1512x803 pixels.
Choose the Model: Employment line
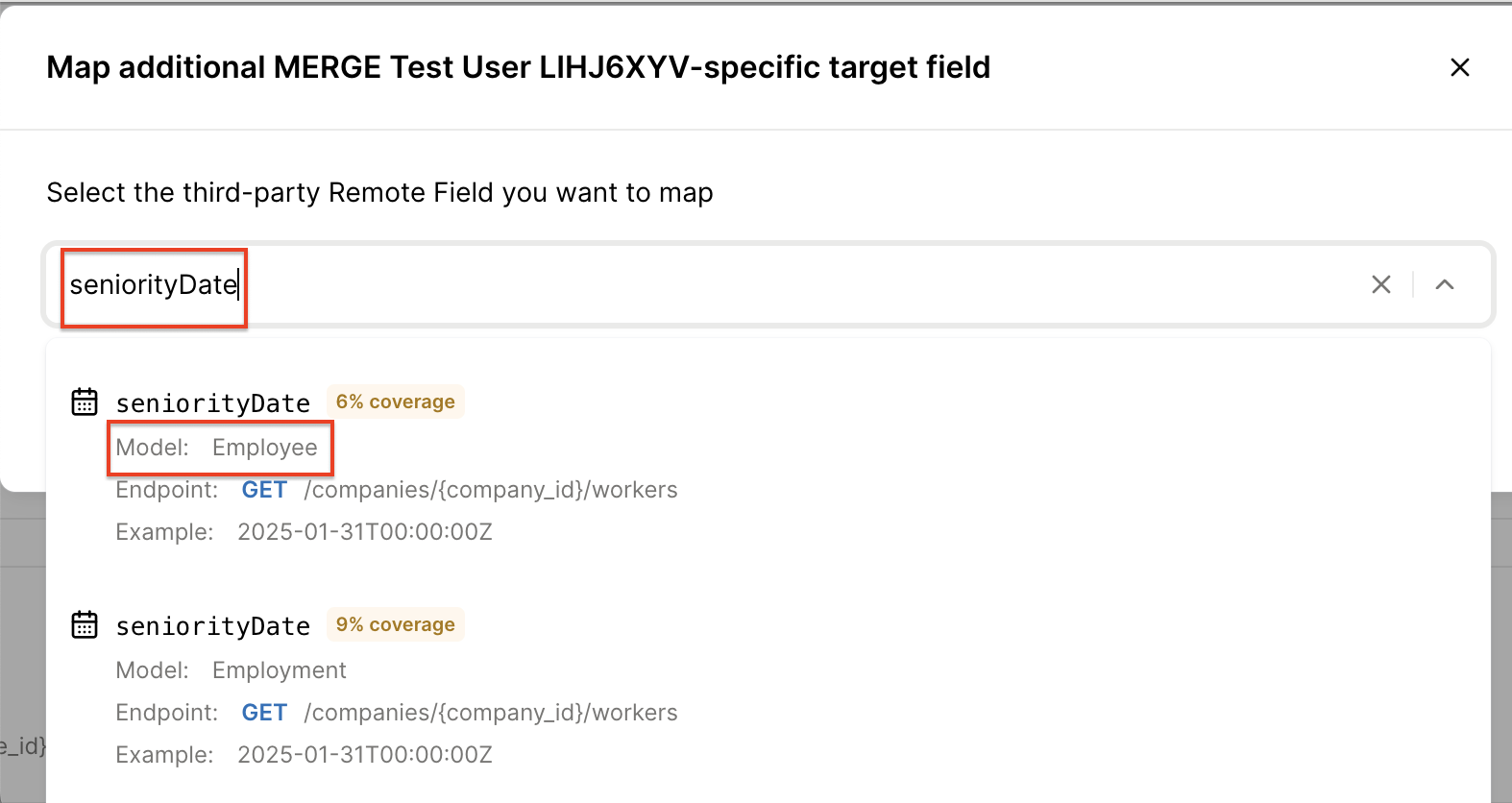point(231,670)
